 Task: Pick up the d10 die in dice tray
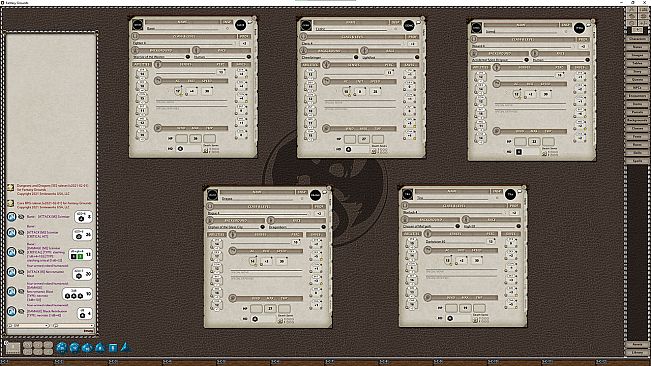pyautogui.click(x=87, y=347)
